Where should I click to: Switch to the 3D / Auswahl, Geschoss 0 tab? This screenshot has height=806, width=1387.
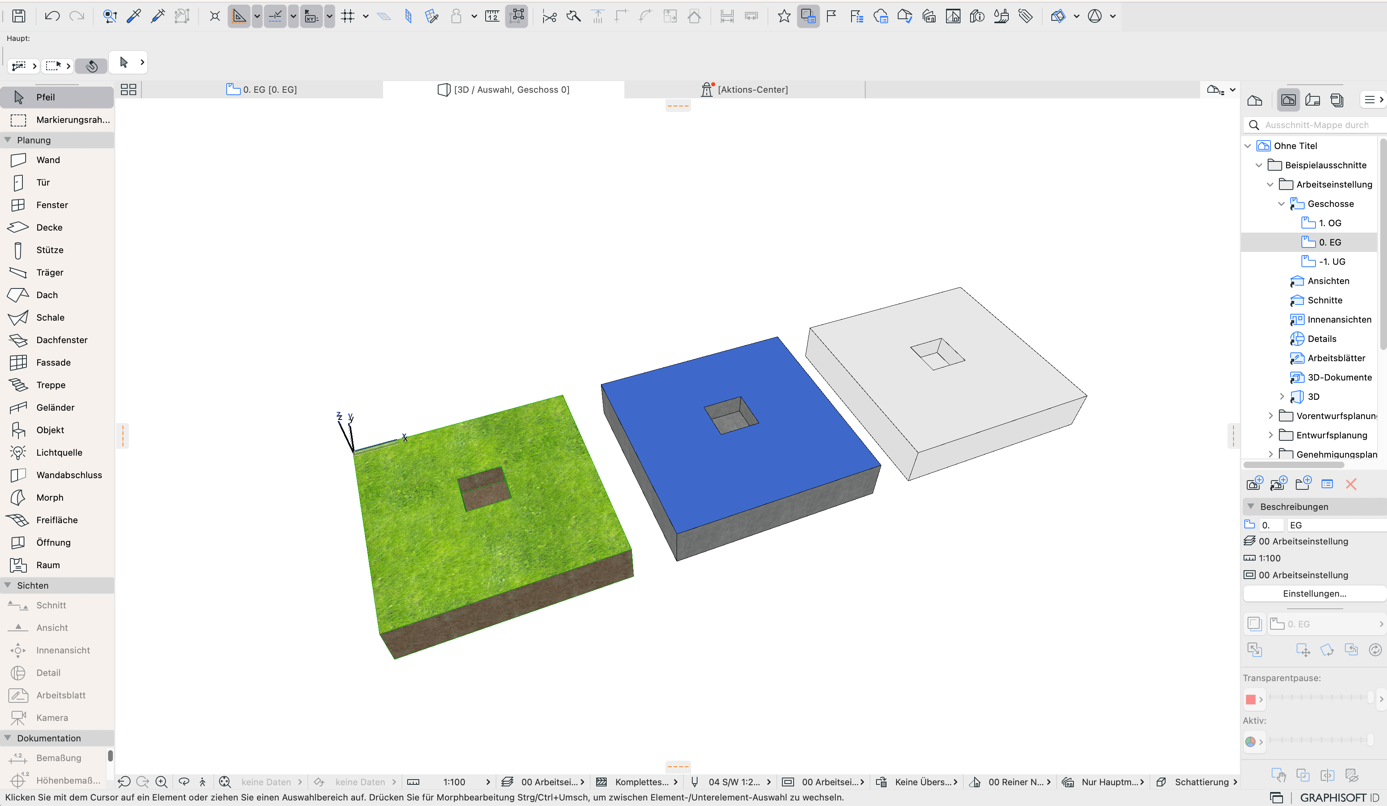[x=504, y=89]
